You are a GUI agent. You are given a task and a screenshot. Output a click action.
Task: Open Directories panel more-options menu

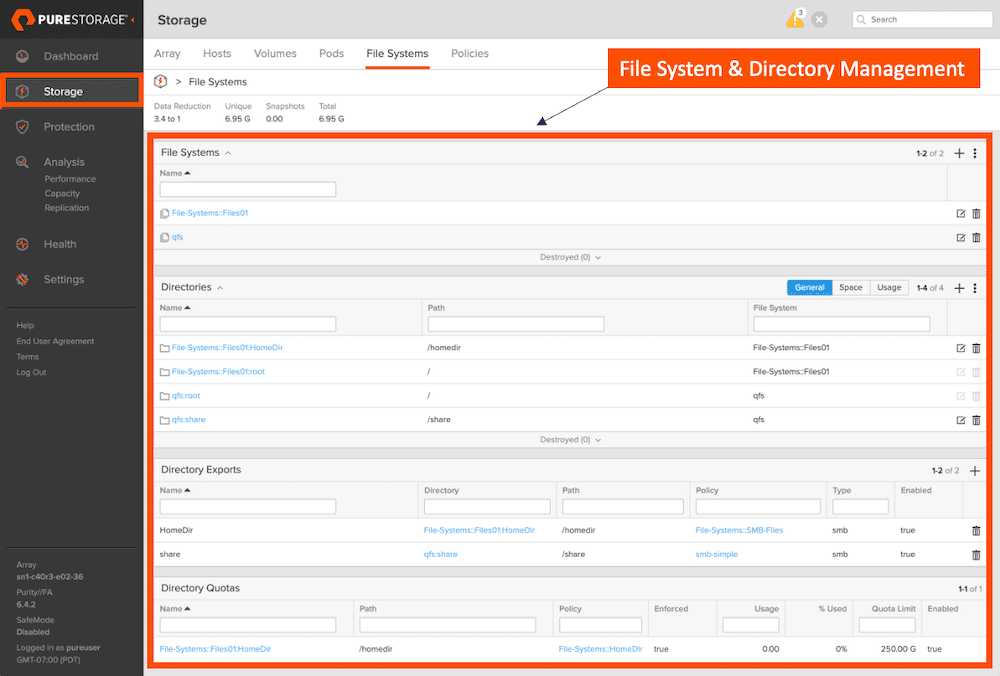click(974, 288)
